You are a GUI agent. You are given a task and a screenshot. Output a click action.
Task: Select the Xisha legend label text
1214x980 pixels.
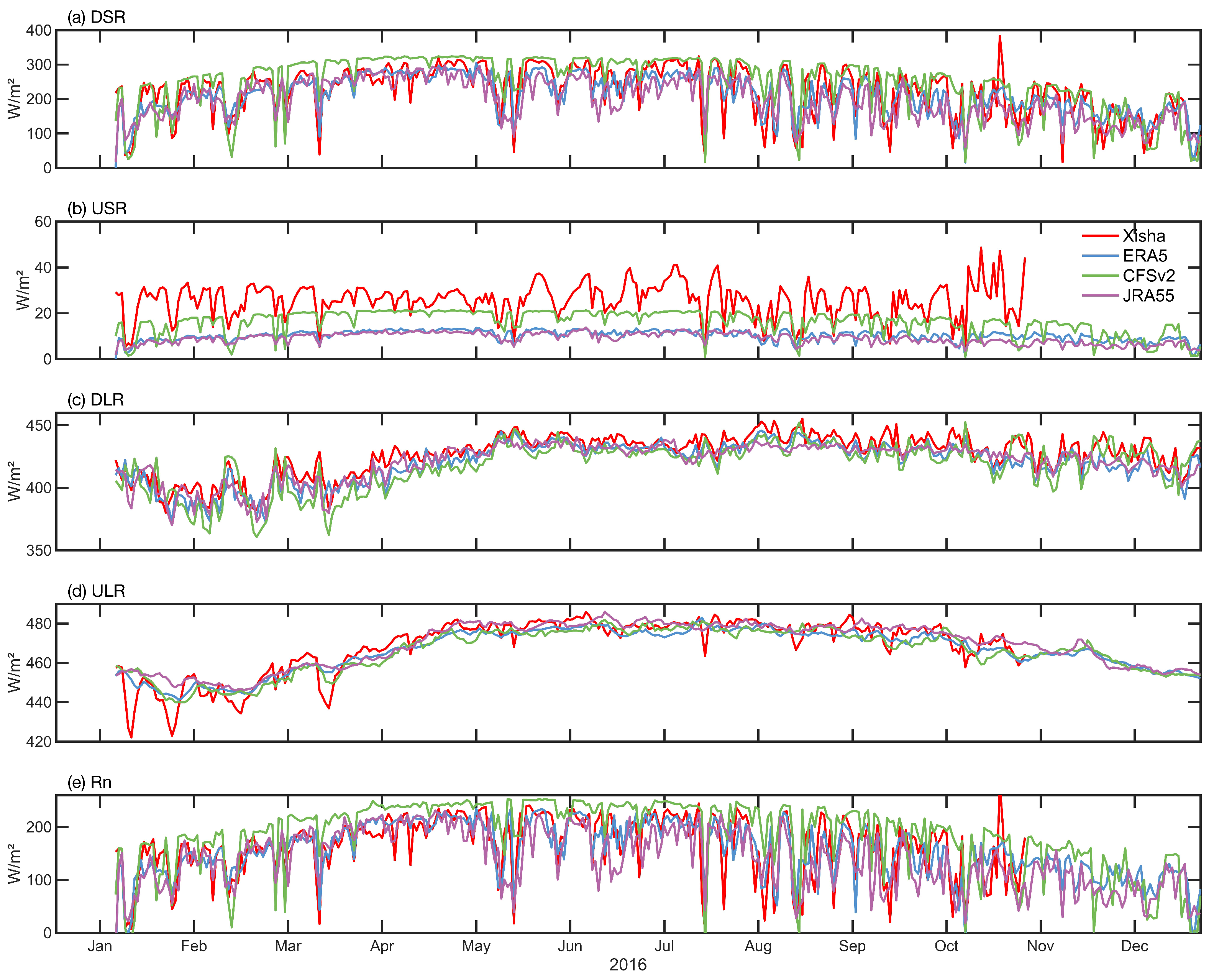(1143, 236)
